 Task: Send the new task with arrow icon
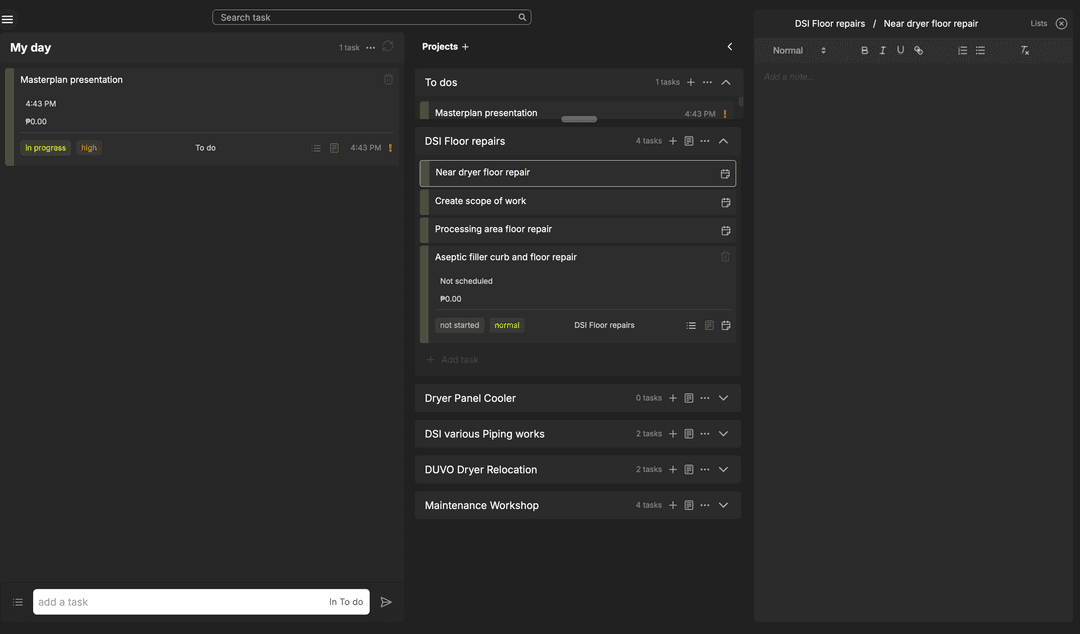tap(386, 602)
